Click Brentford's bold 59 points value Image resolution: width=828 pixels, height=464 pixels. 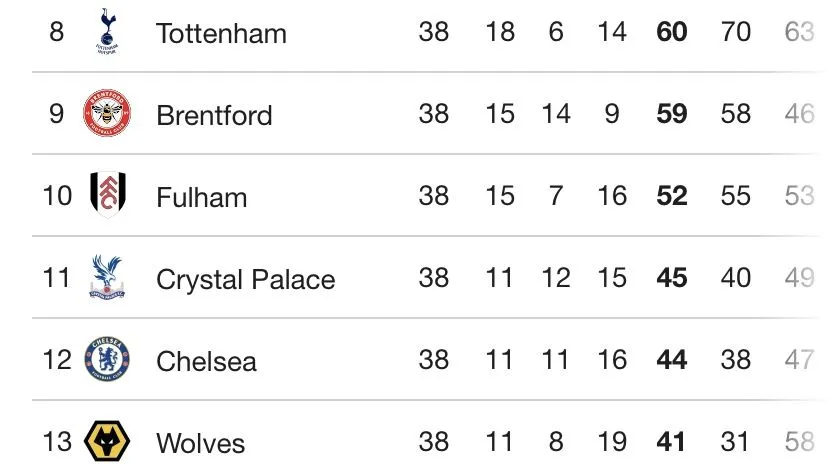[x=672, y=114]
